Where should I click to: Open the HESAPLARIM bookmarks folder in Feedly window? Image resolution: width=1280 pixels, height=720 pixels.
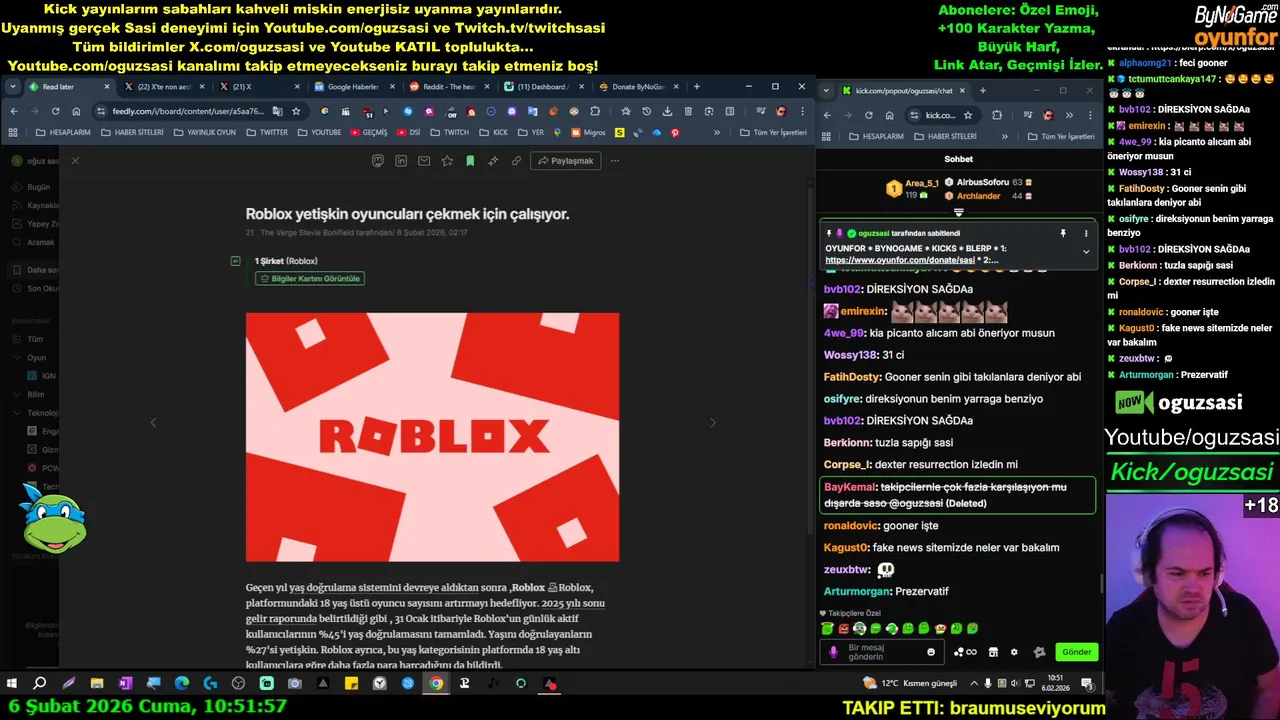tap(62, 132)
